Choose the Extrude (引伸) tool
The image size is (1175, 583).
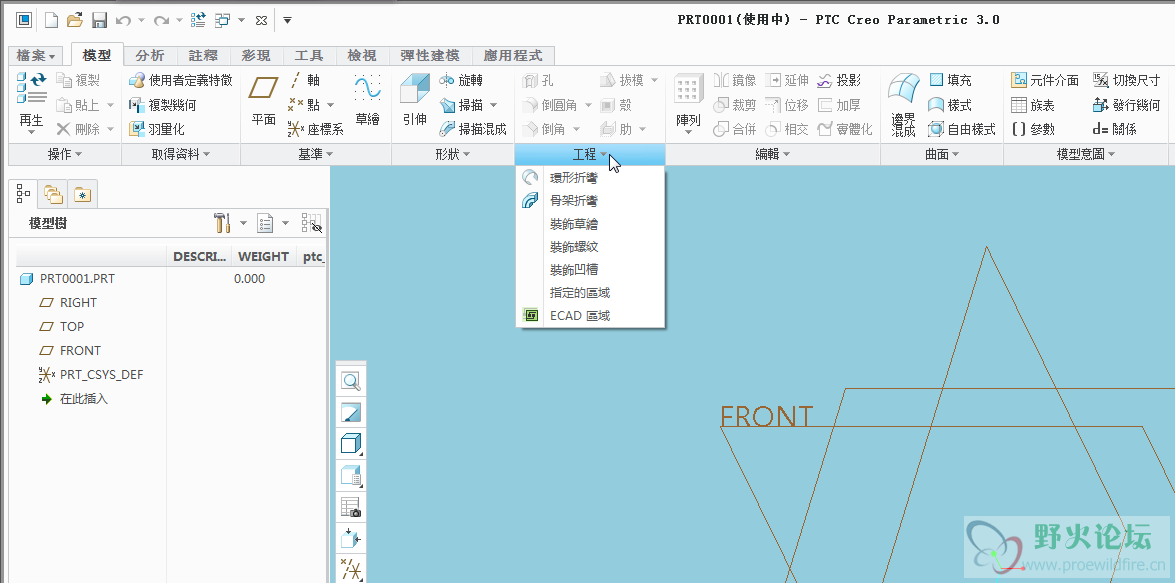tap(414, 100)
